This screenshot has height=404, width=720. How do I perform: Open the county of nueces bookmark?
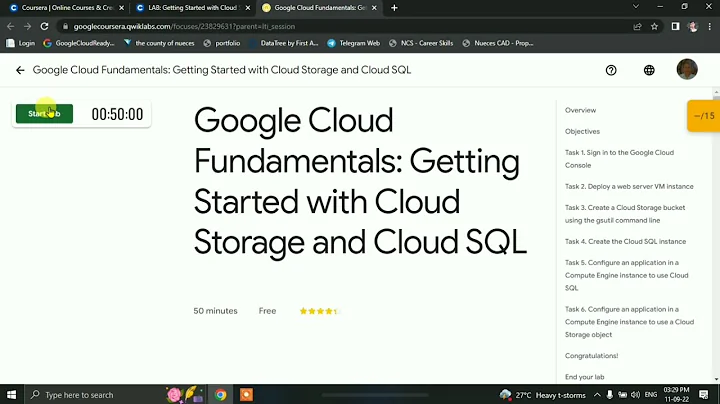(x=159, y=43)
